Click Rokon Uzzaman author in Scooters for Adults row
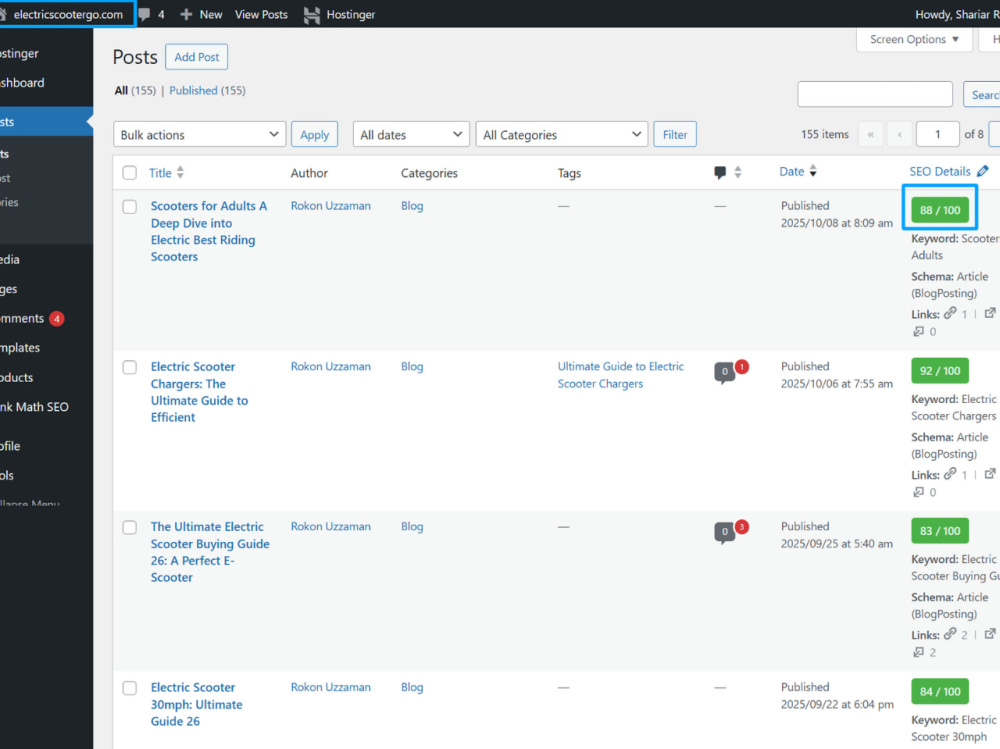This screenshot has width=1000, height=749. (x=330, y=206)
